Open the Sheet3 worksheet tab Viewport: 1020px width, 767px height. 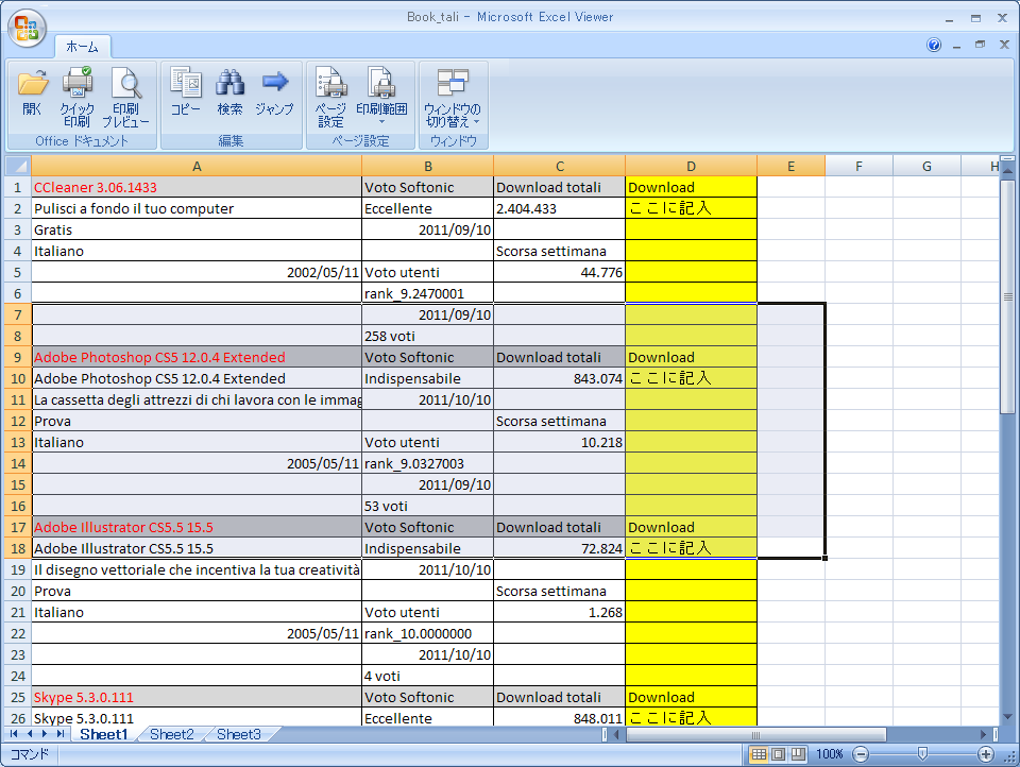pos(239,734)
